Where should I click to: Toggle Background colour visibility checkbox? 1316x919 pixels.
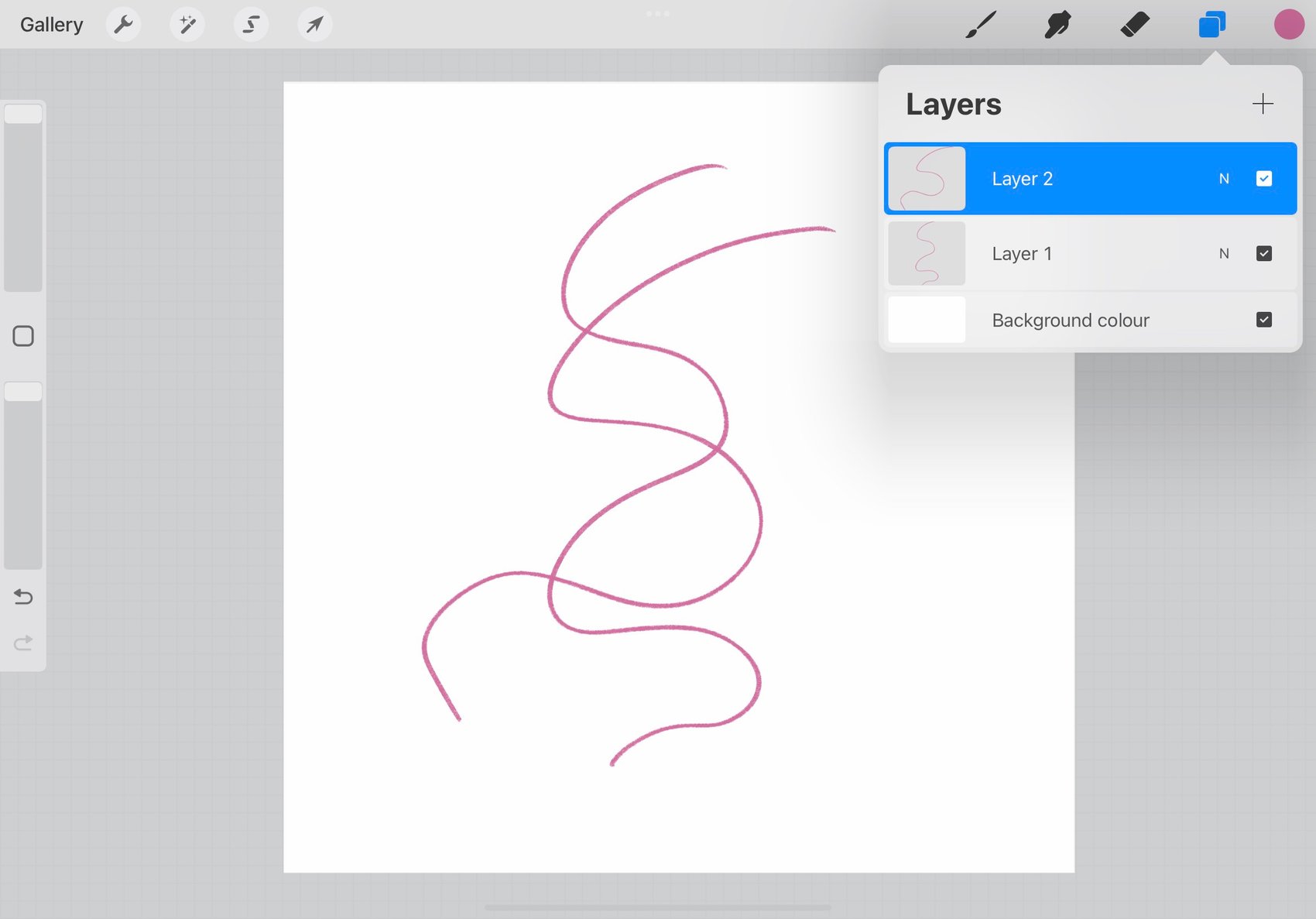point(1264,320)
